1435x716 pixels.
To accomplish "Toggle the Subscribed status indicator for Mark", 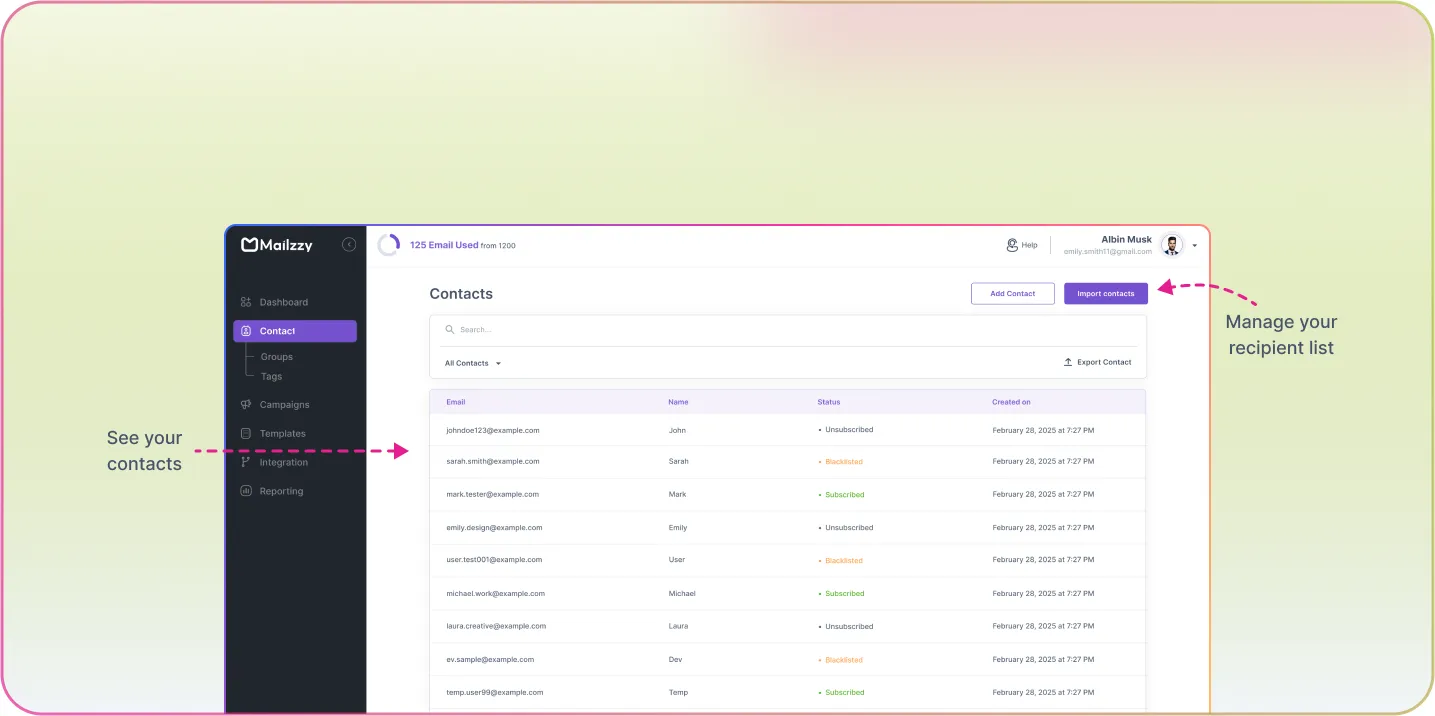I will [x=822, y=494].
